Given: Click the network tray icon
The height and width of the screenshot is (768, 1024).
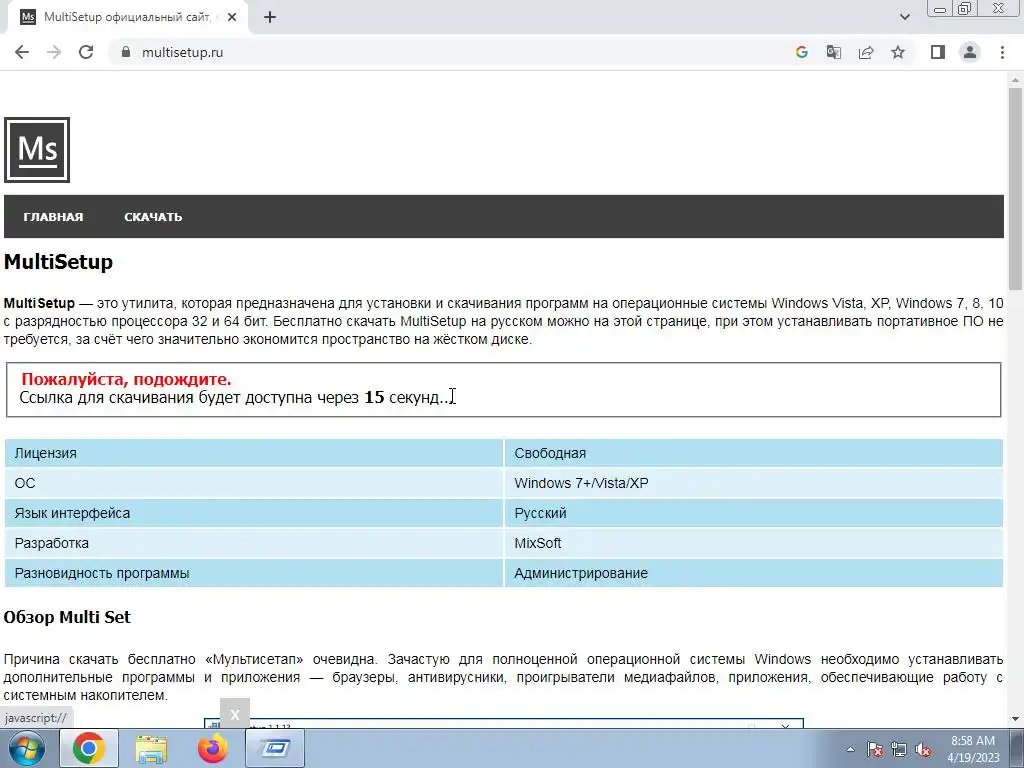Looking at the screenshot, I should point(899,750).
